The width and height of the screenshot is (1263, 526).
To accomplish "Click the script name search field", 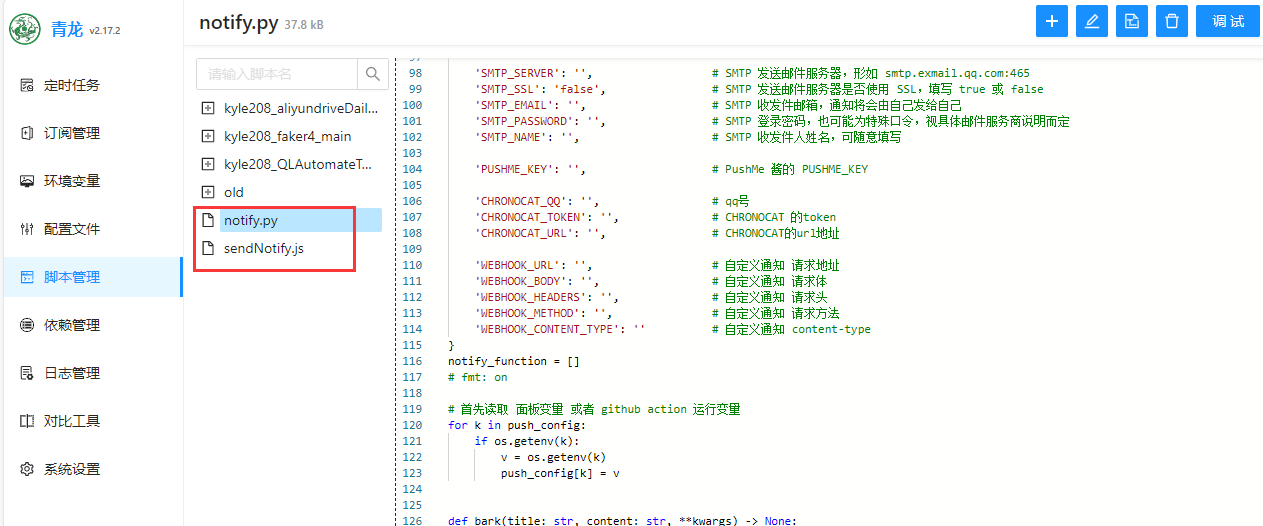I will [x=277, y=74].
